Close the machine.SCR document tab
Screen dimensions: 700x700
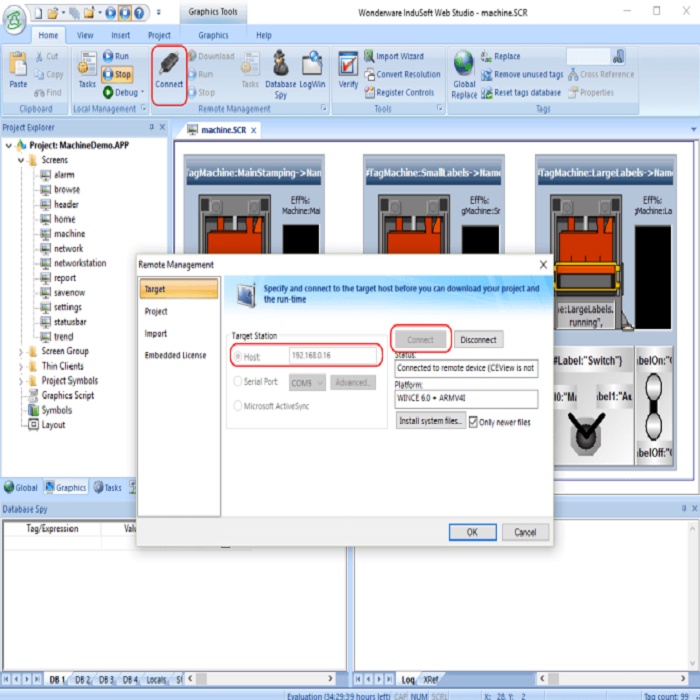254,130
